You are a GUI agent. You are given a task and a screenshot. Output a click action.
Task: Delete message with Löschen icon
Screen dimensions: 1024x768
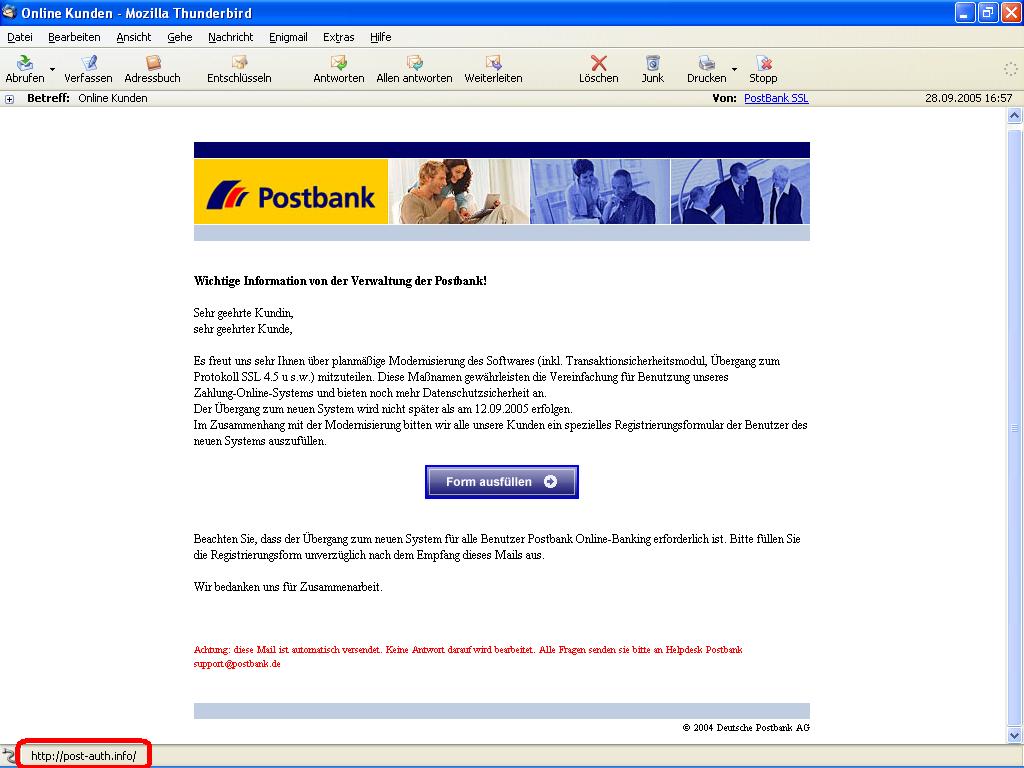[x=599, y=63]
